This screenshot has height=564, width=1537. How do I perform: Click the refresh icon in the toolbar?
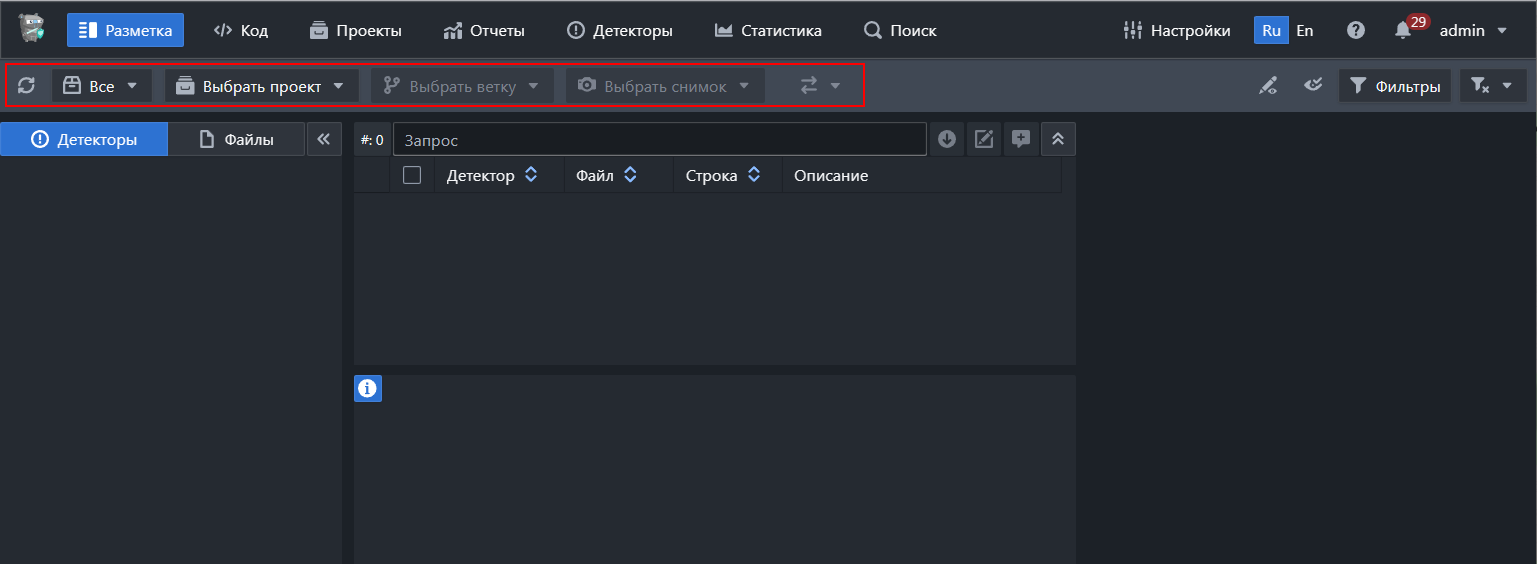click(x=27, y=86)
